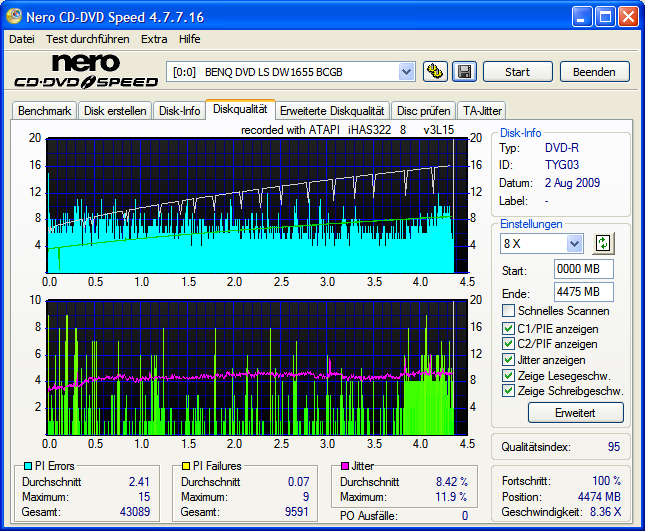This screenshot has width=645, height=531.
Task: Click the Erweitert button
Action: point(575,413)
